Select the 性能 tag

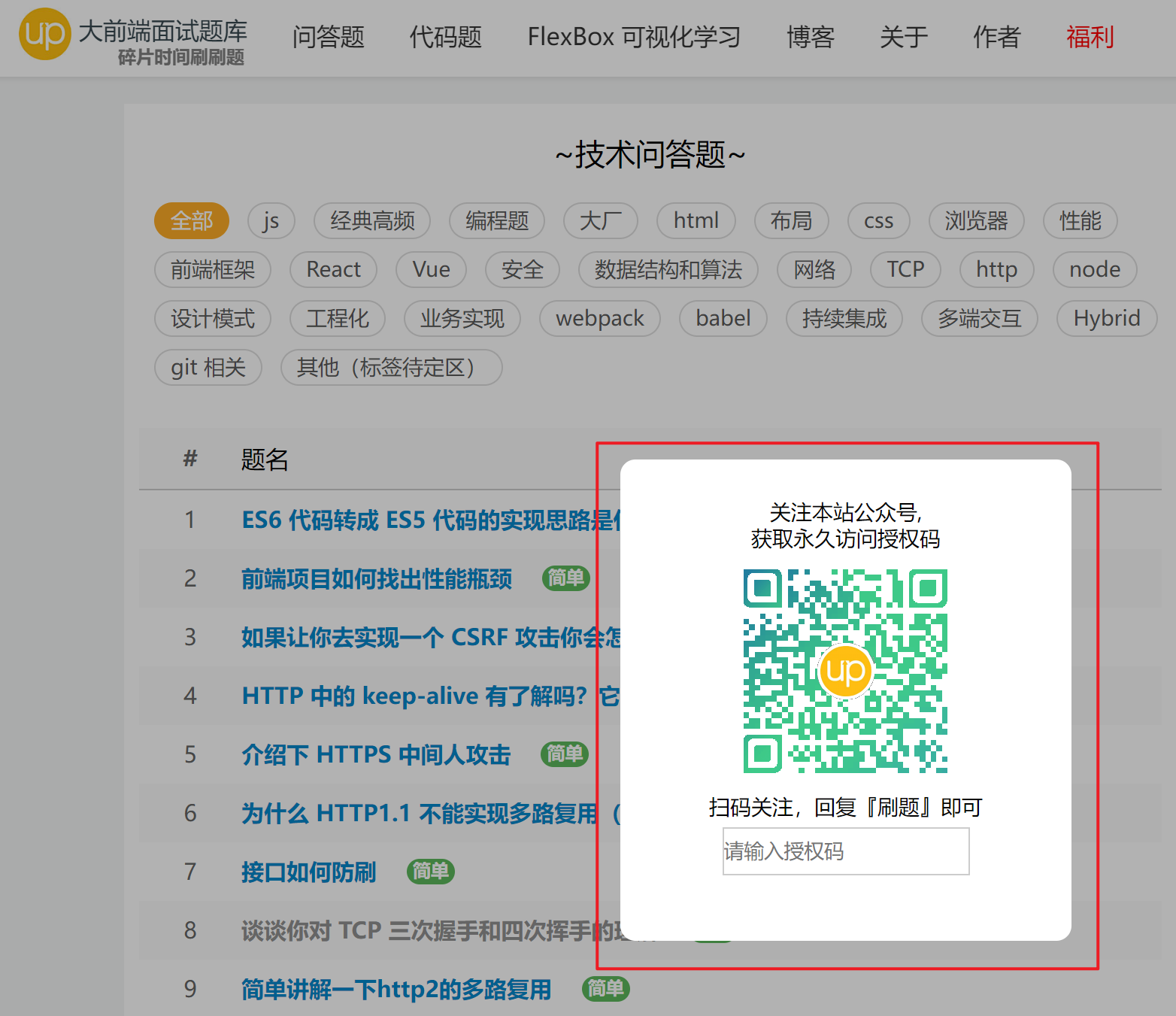(x=1081, y=220)
